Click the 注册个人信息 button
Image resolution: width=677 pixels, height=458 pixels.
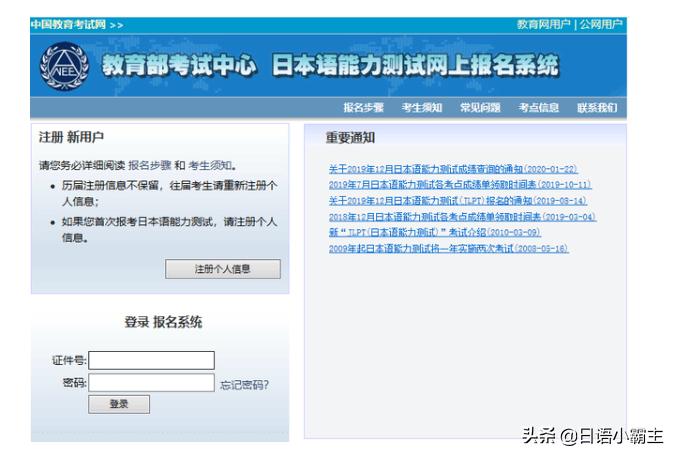point(223,269)
